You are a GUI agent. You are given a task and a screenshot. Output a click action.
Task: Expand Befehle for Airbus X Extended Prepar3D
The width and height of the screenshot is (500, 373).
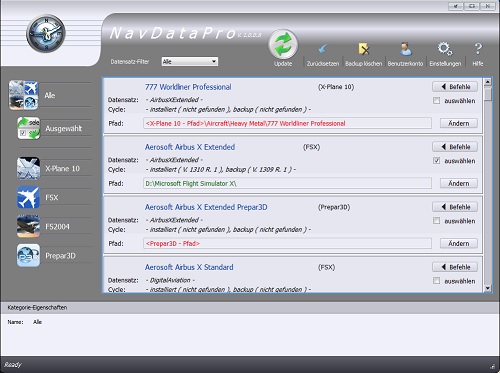[455, 207]
